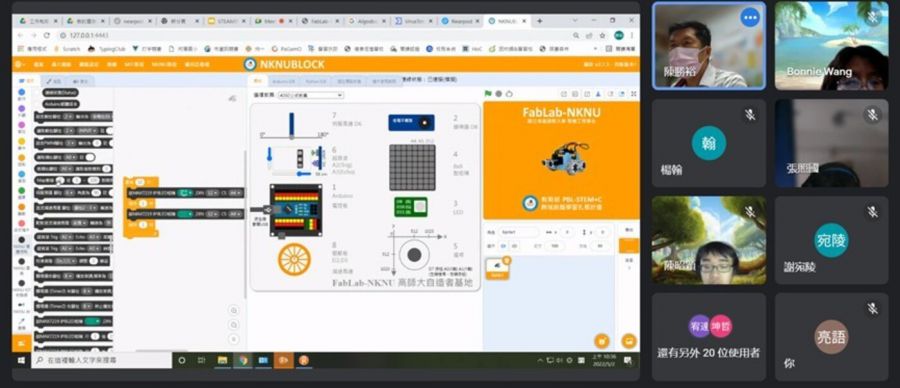
Task: Open the new browser tab button
Action: coord(539,21)
